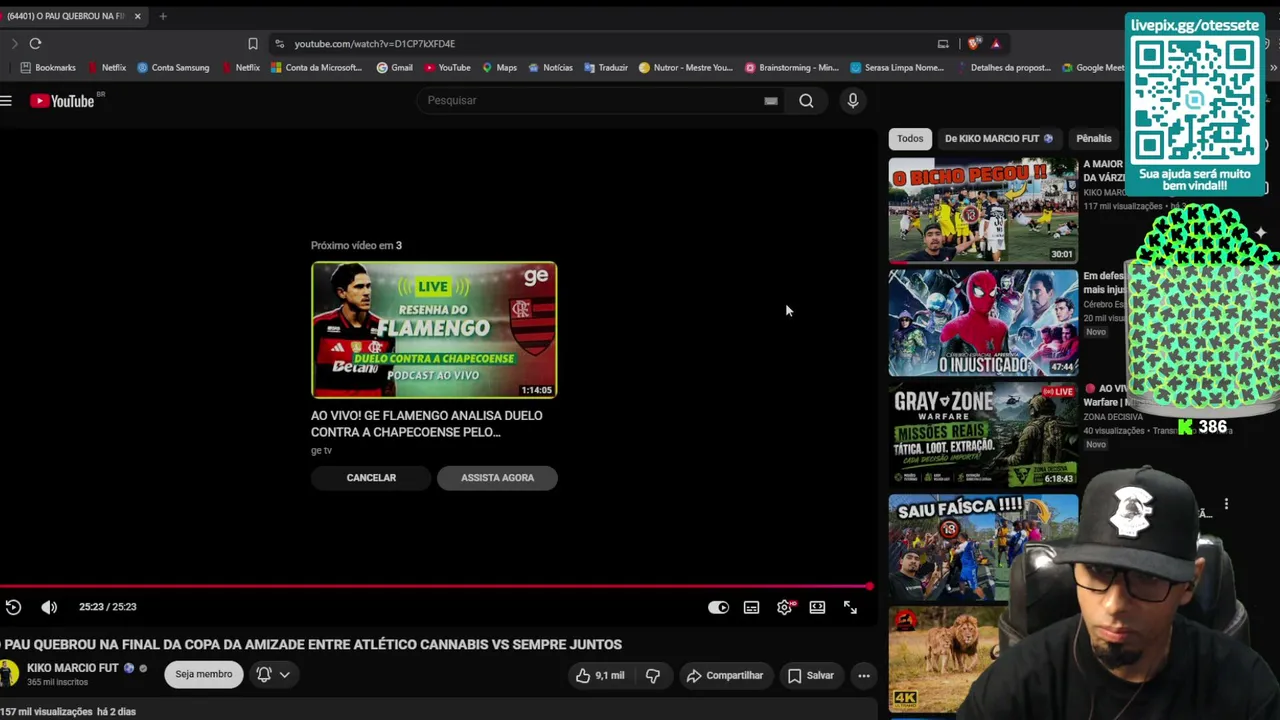Select the Todos filter chip
Image resolution: width=1280 pixels, height=720 pixels.
910,138
